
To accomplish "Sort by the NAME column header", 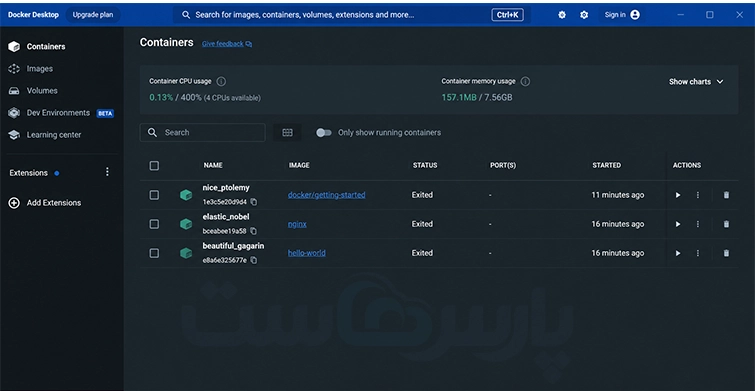I will coord(213,165).
